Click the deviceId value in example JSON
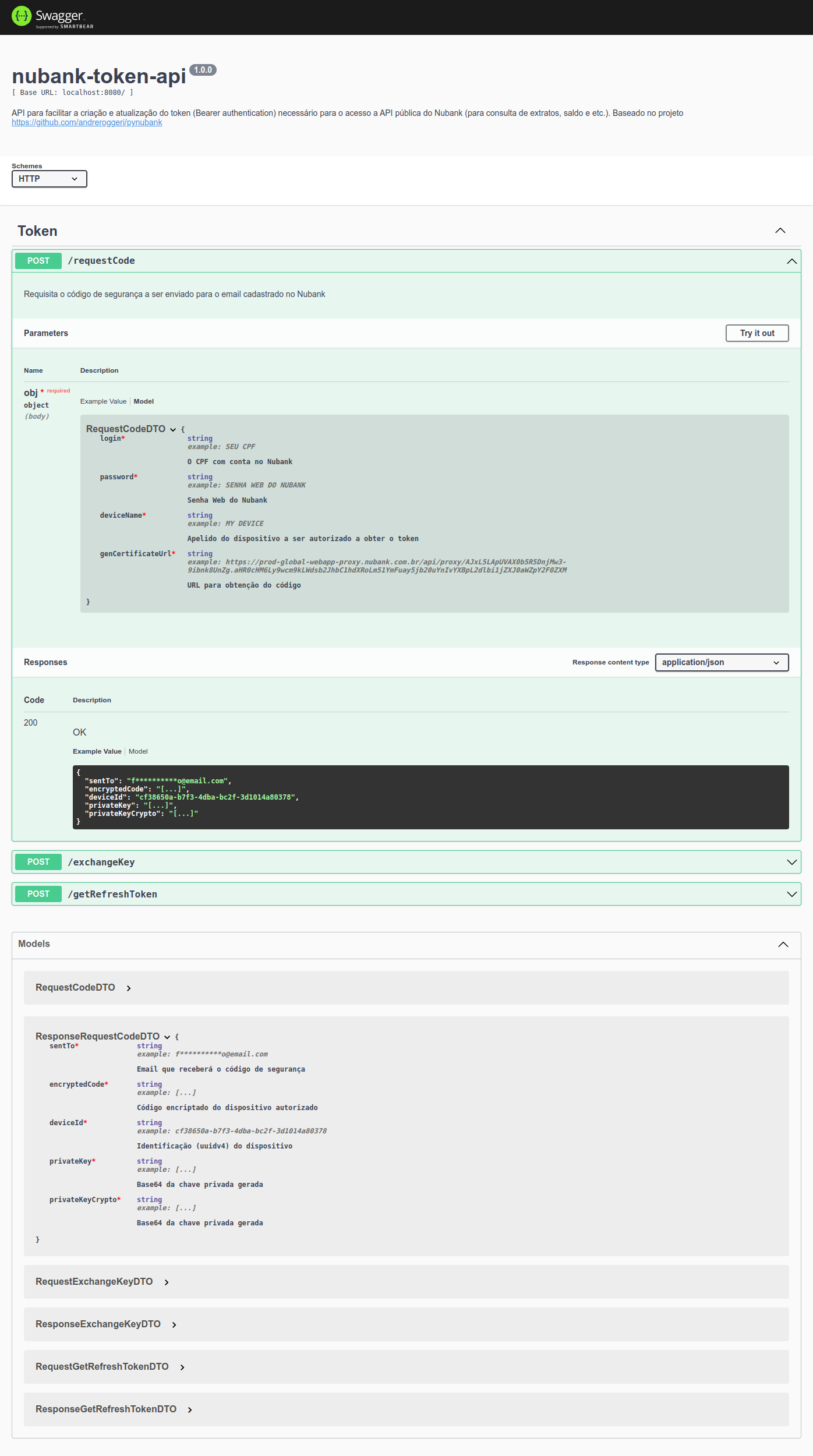This screenshot has height=1456, width=813. tap(215, 797)
